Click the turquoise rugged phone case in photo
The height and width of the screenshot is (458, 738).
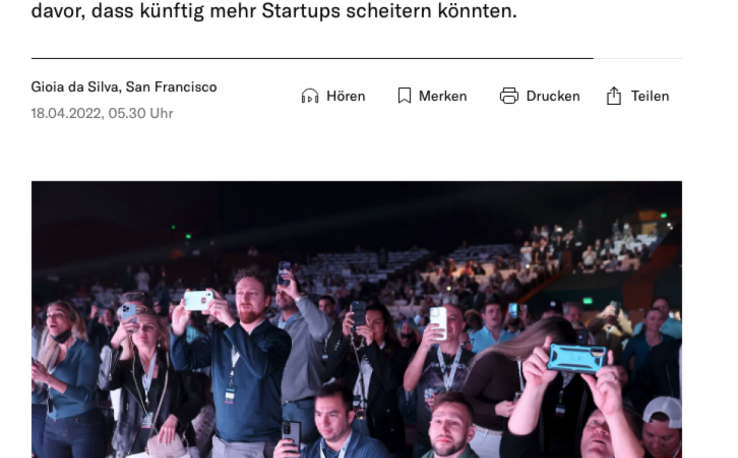(577, 358)
